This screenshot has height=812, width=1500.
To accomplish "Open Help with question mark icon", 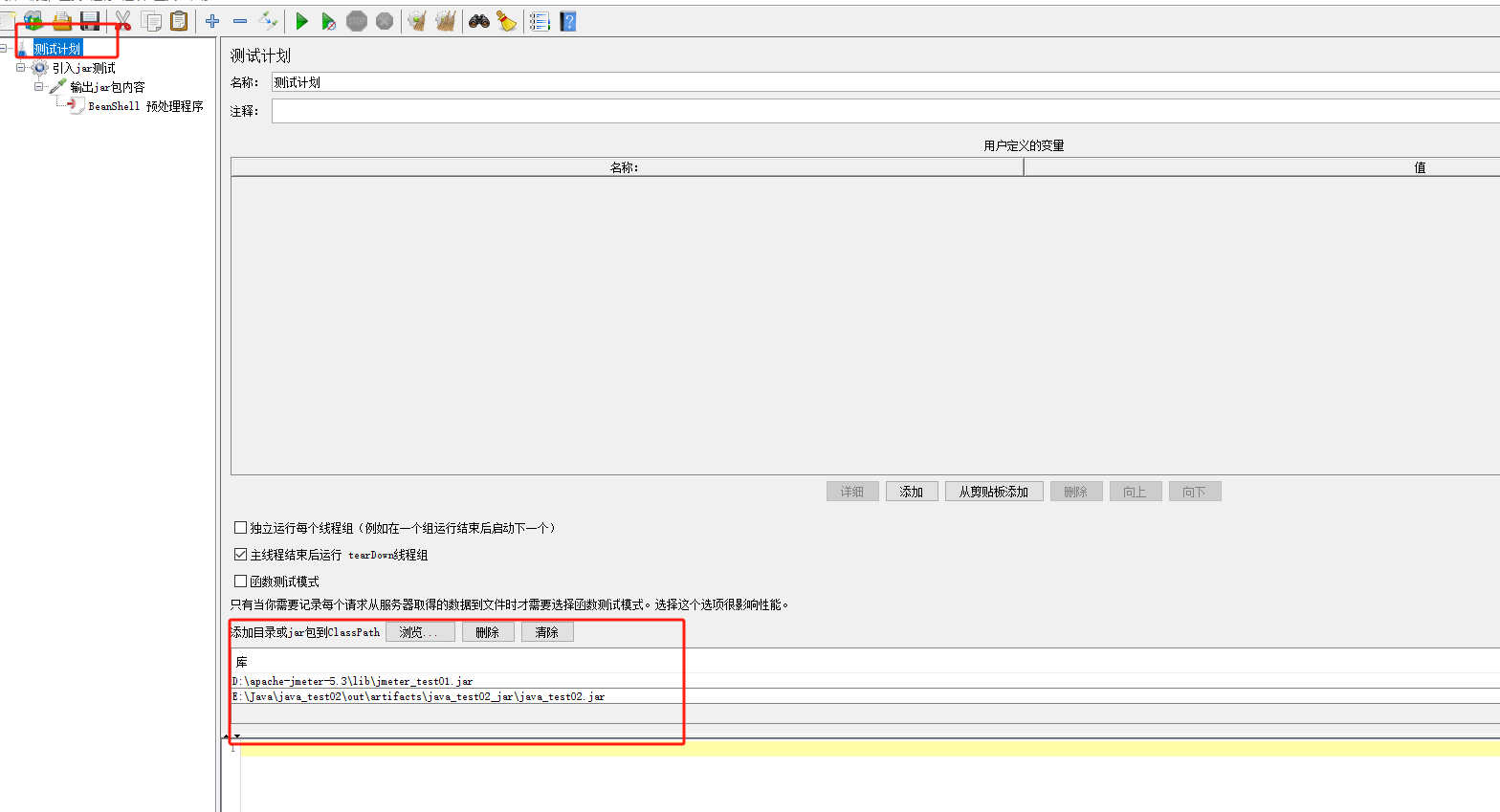I will point(568,20).
